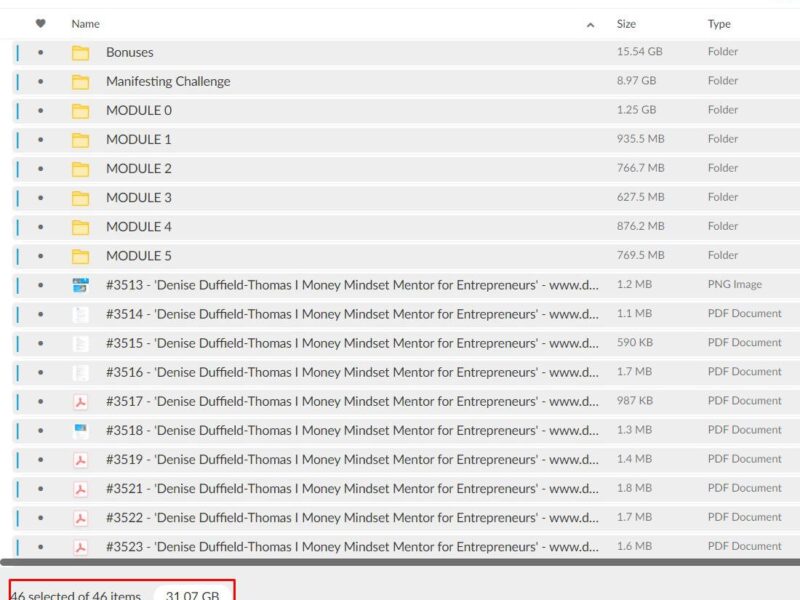Toggle favorite dot on file #3513 row

click(40, 285)
